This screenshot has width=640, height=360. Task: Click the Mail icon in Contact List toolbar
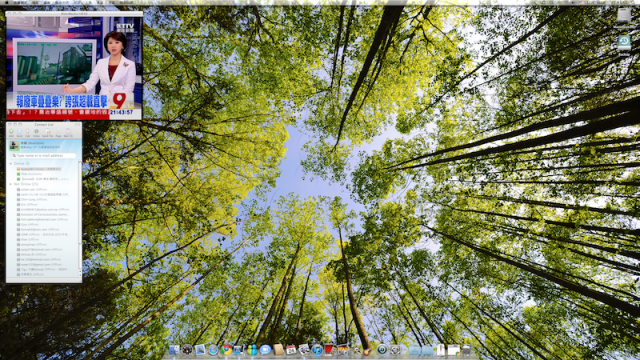(x=68, y=132)
